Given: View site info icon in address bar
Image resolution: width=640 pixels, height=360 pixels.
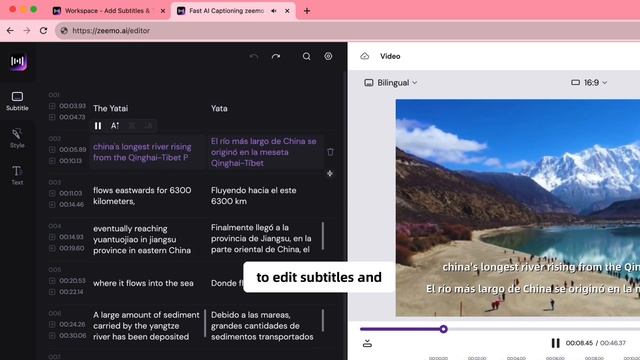Looking at the screenshot, I should (x=64, y=31).
